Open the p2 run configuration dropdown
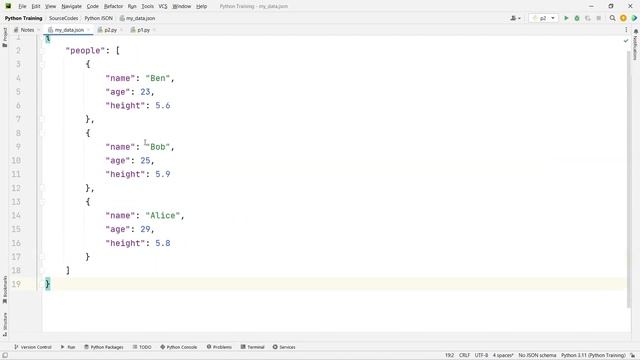Image resolution: width=640 pixels, height=360 pixels. pos(543,18)
